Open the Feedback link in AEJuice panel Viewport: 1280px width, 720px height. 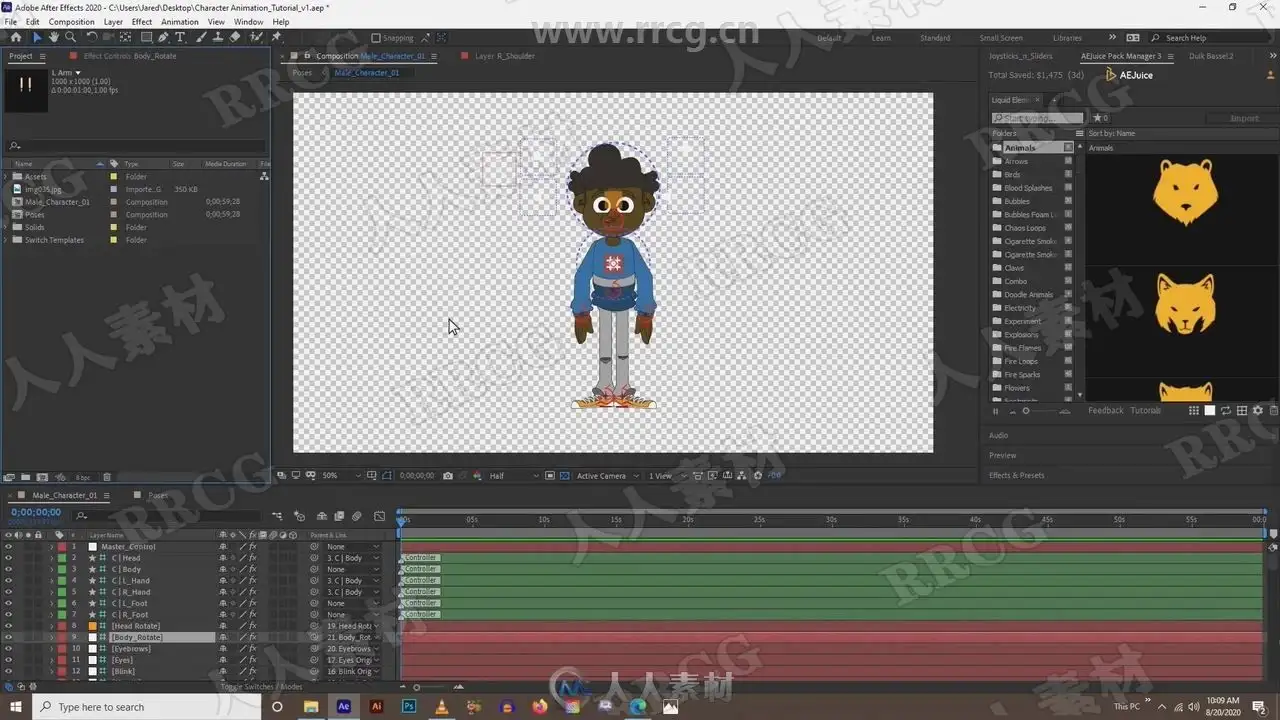point(1106,411)
